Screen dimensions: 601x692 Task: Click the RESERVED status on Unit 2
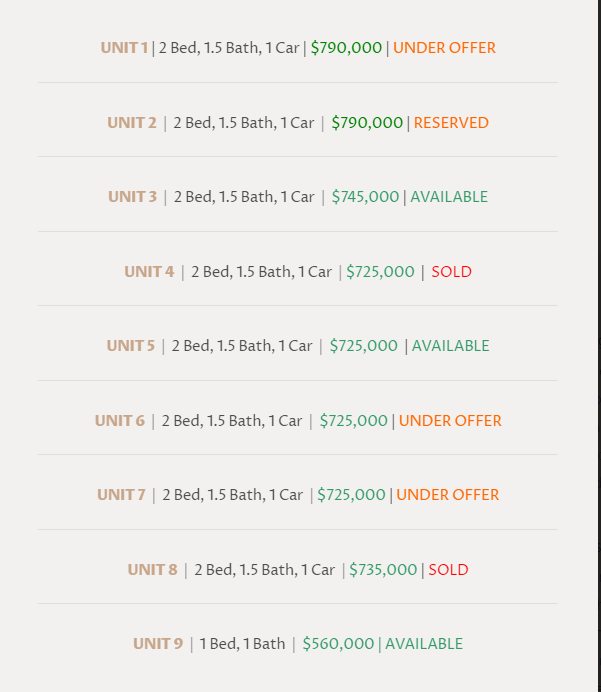tap(451, 123)
